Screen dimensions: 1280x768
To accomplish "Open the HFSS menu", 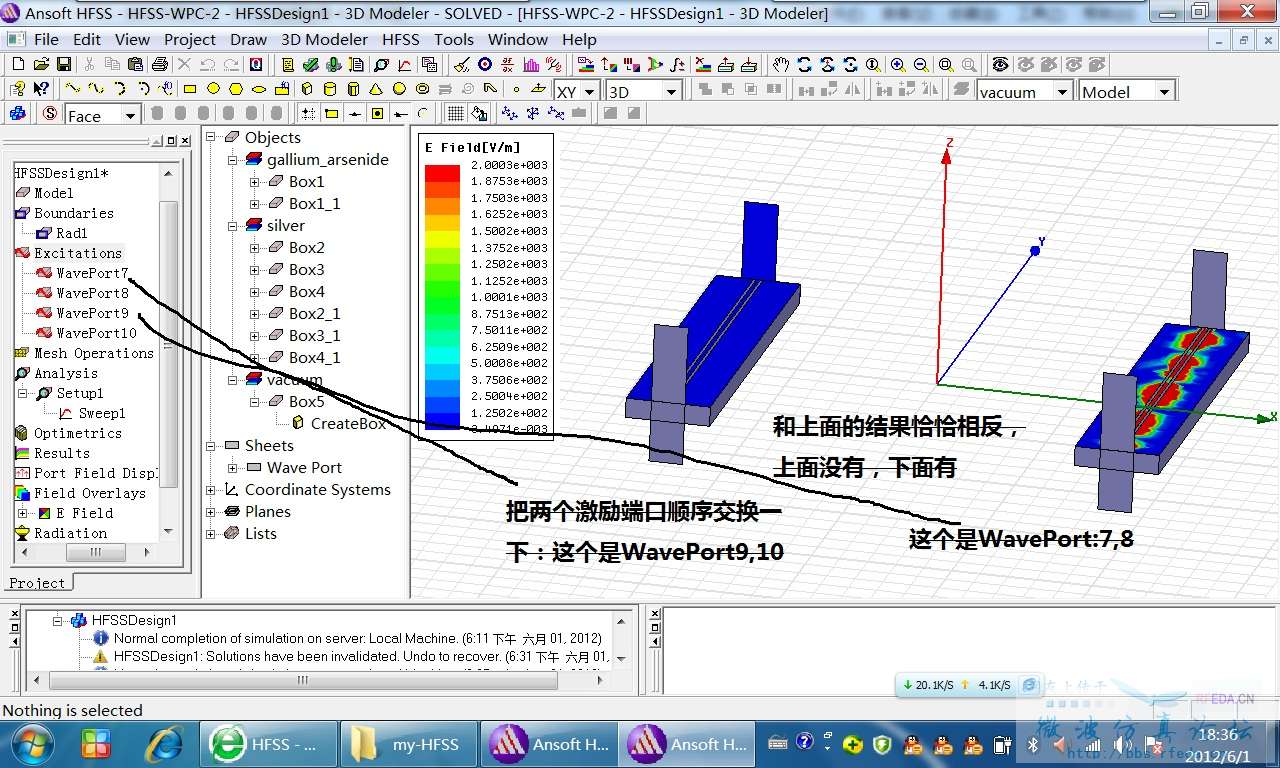I will tap(401, 40).
